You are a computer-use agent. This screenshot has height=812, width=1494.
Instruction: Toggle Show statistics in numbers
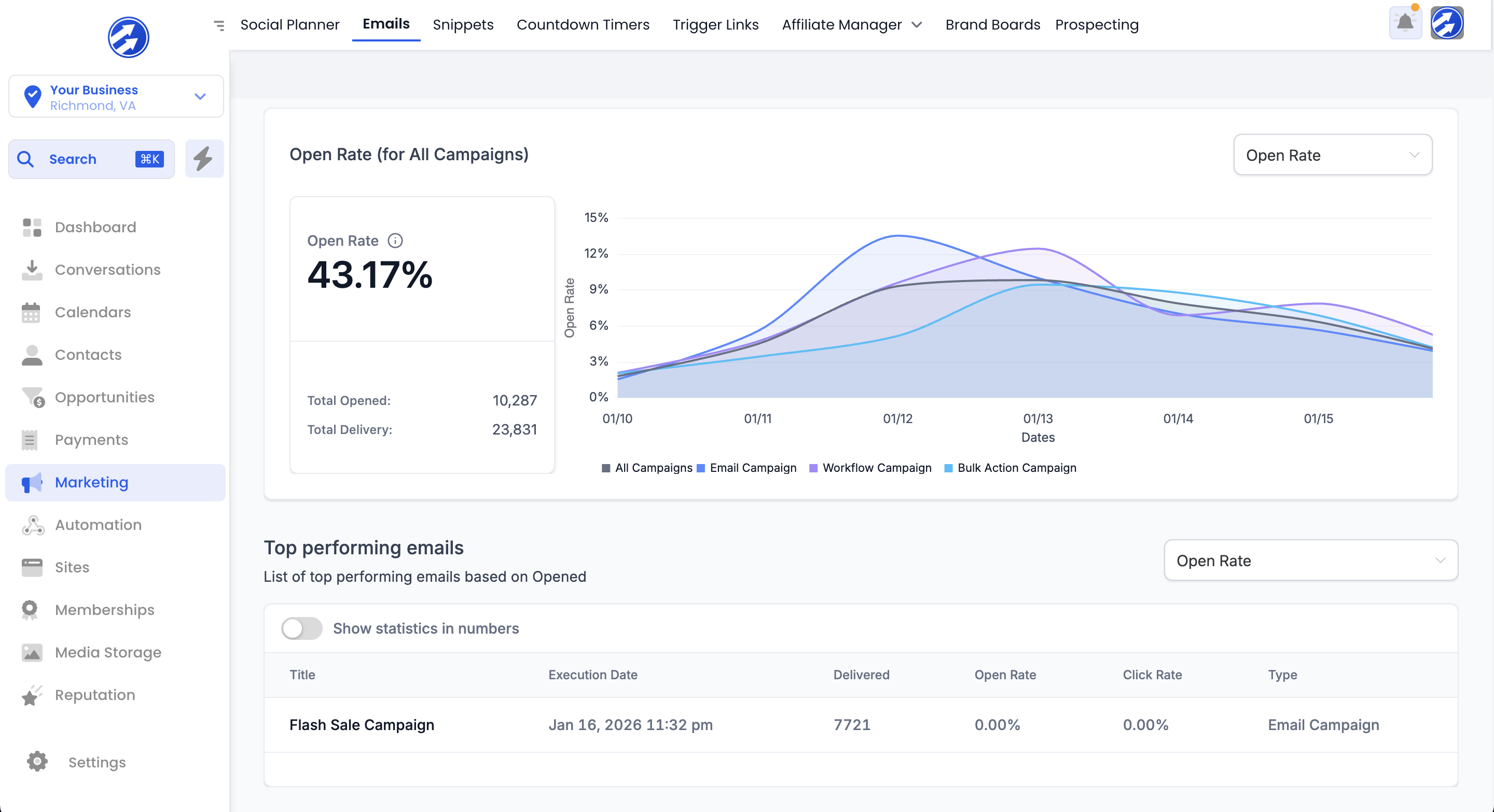(301, 628)
